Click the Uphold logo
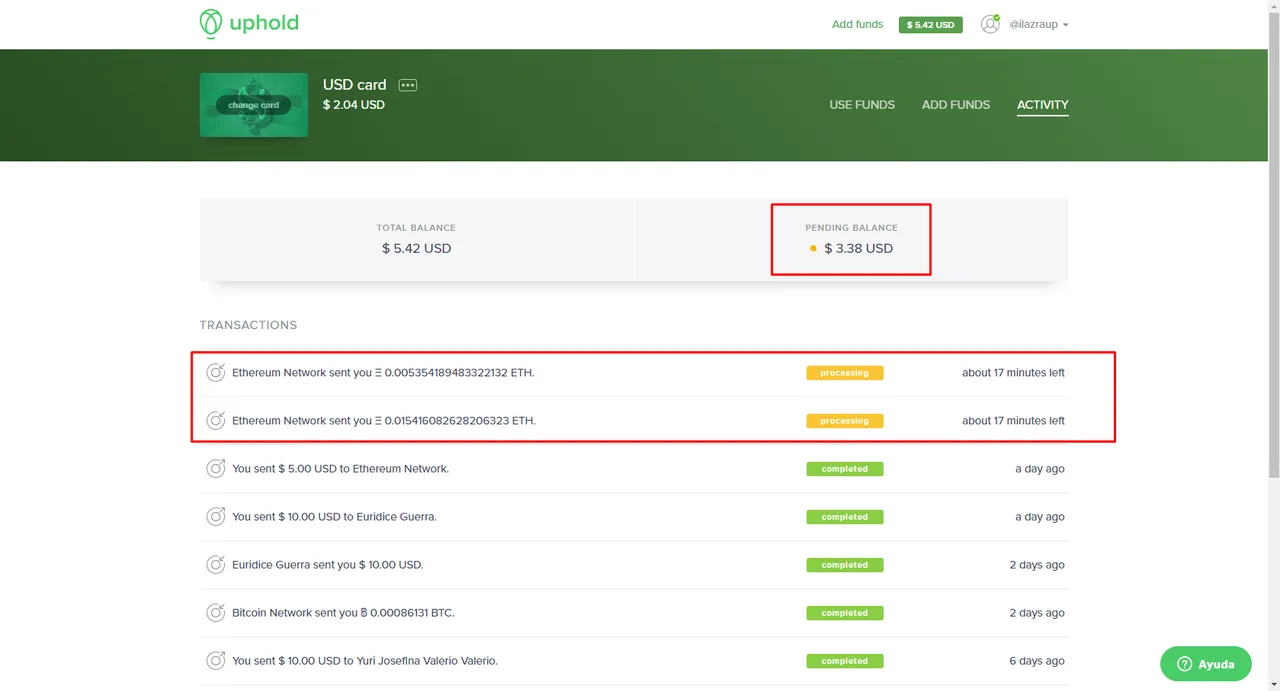Screen dimensions: 1280x691 click(249, 23)
